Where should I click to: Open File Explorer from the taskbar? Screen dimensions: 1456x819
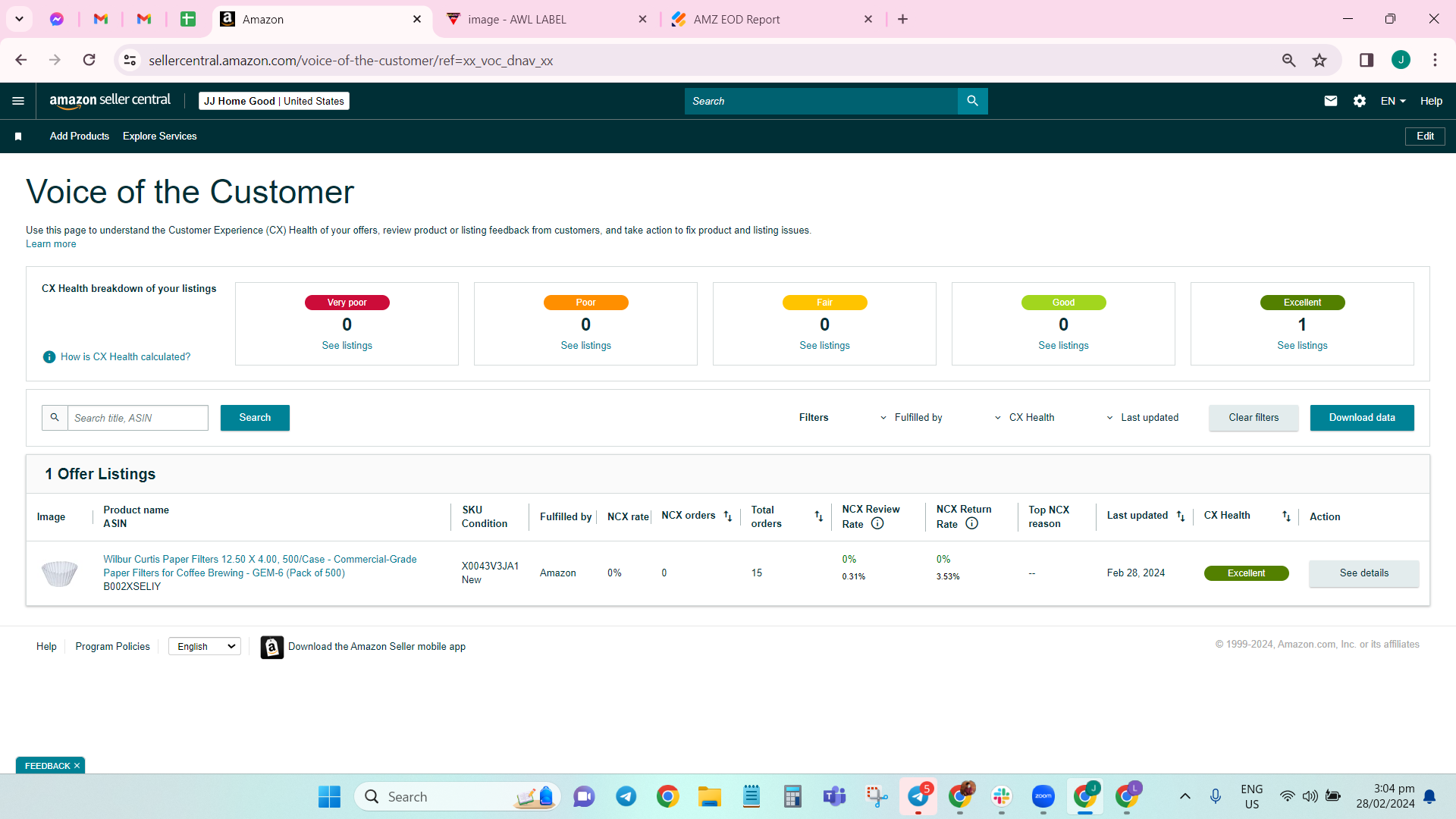[709, 796]
